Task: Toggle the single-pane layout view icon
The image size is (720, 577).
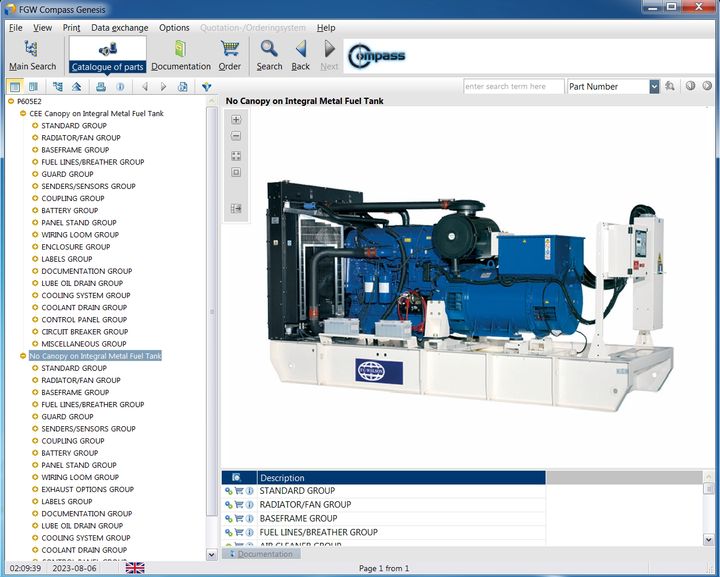Action: click(x=15, y=86)
